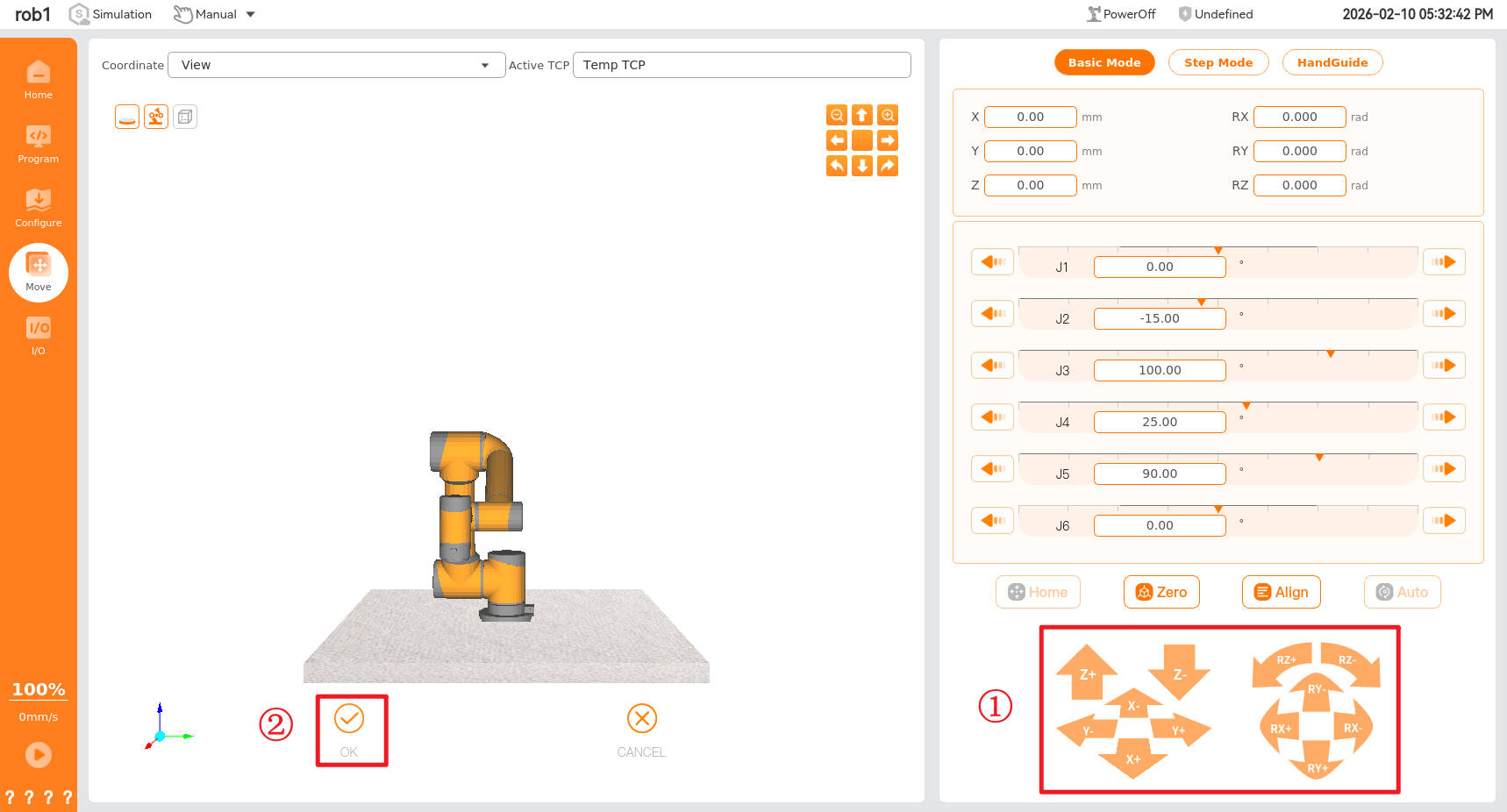Image resolution: width=1507 pixels, height=812 pixels.
Task: Switch to Step Mode tab
Action: coord(1218,62)
